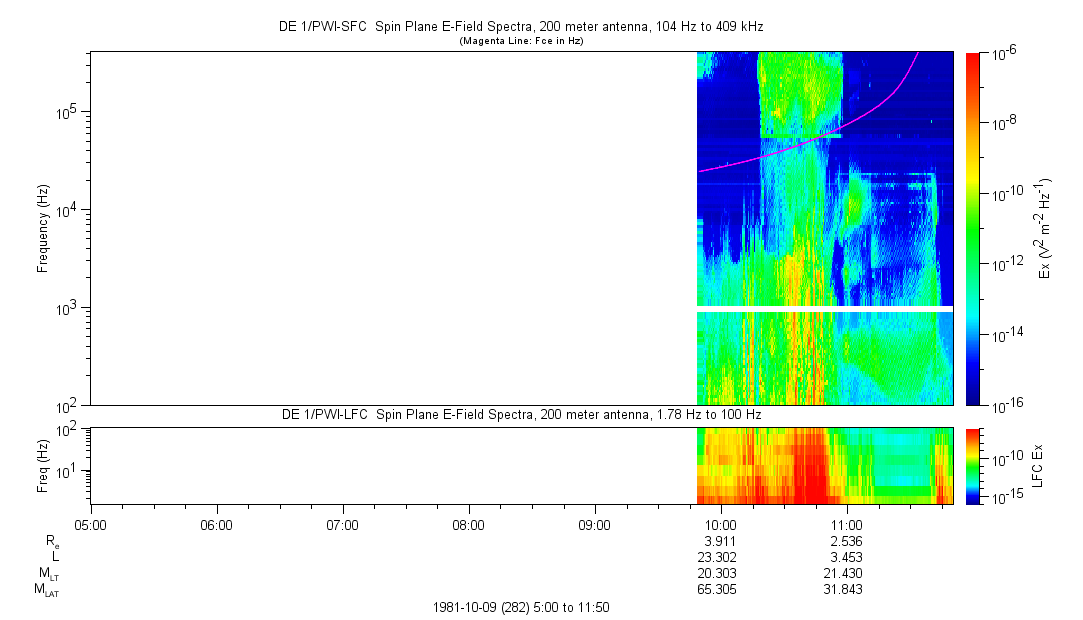Select the 11:00 time axis tick label
The height and width of the screenshot is (620, 1083).
point(847,524)
